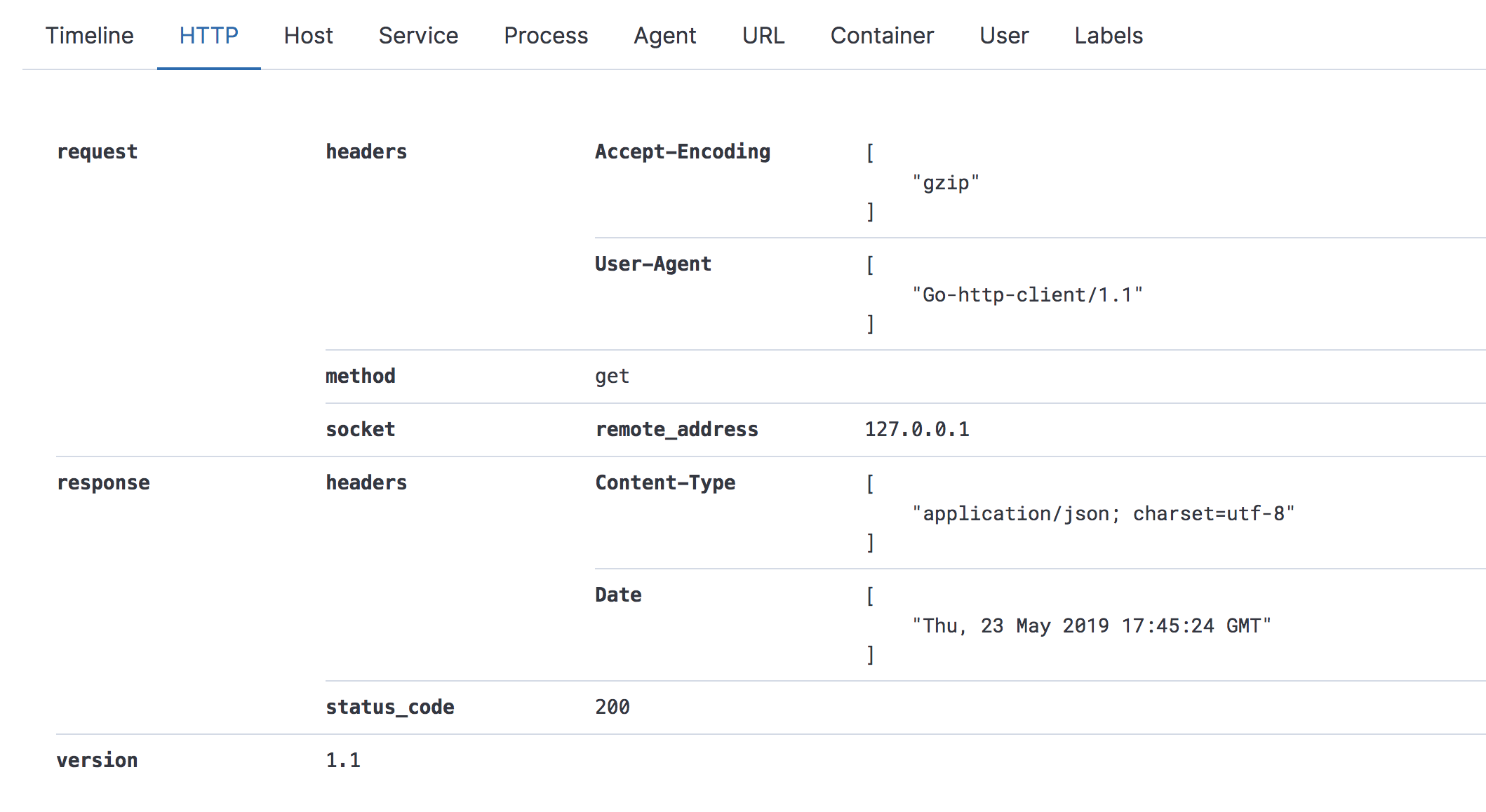Viewport: 1486px width, 812px height.
Task: Click the version value 1.1
Action: (343, 759)
